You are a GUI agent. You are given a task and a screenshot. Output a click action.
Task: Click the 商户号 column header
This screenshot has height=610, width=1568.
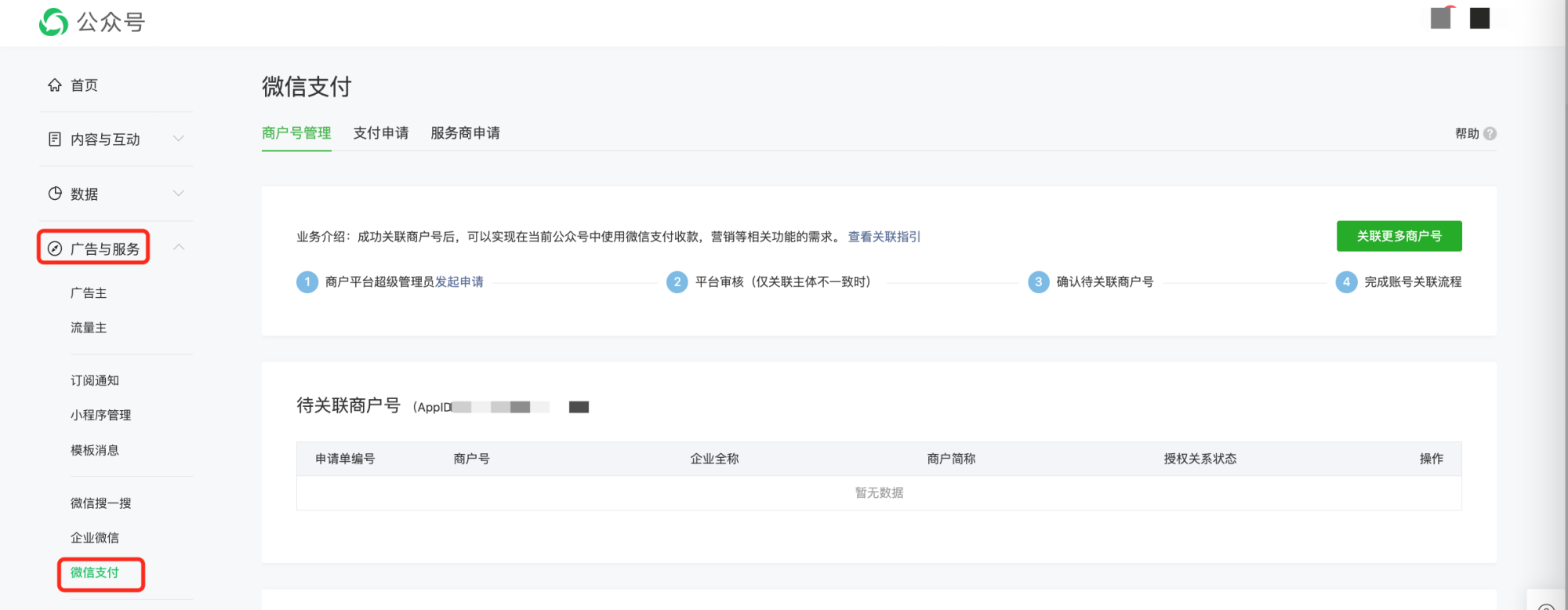coord(472,459)
